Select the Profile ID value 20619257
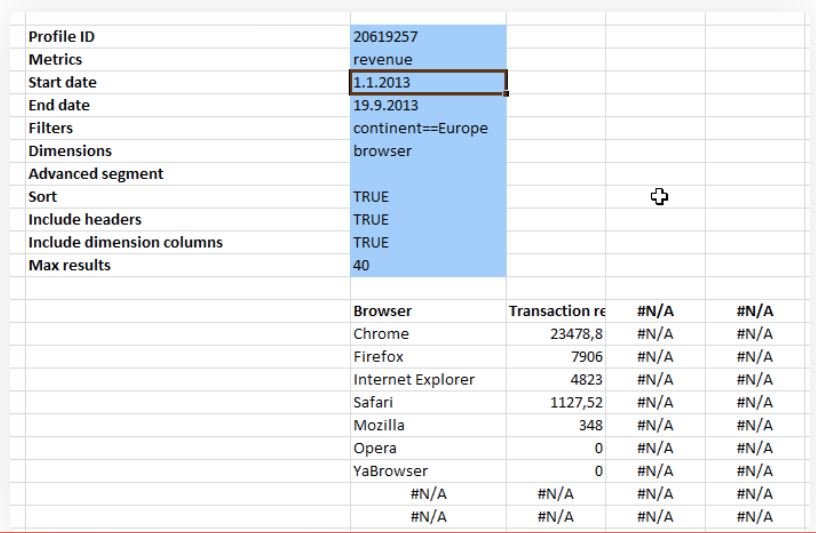This screenshot has width=816, height=533. 428,36
